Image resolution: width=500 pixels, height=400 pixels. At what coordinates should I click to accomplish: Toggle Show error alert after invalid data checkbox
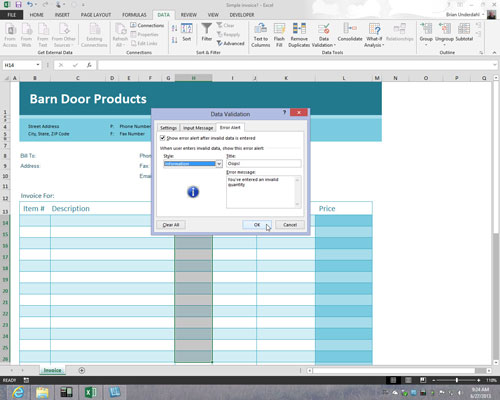(x=163, y=138)
